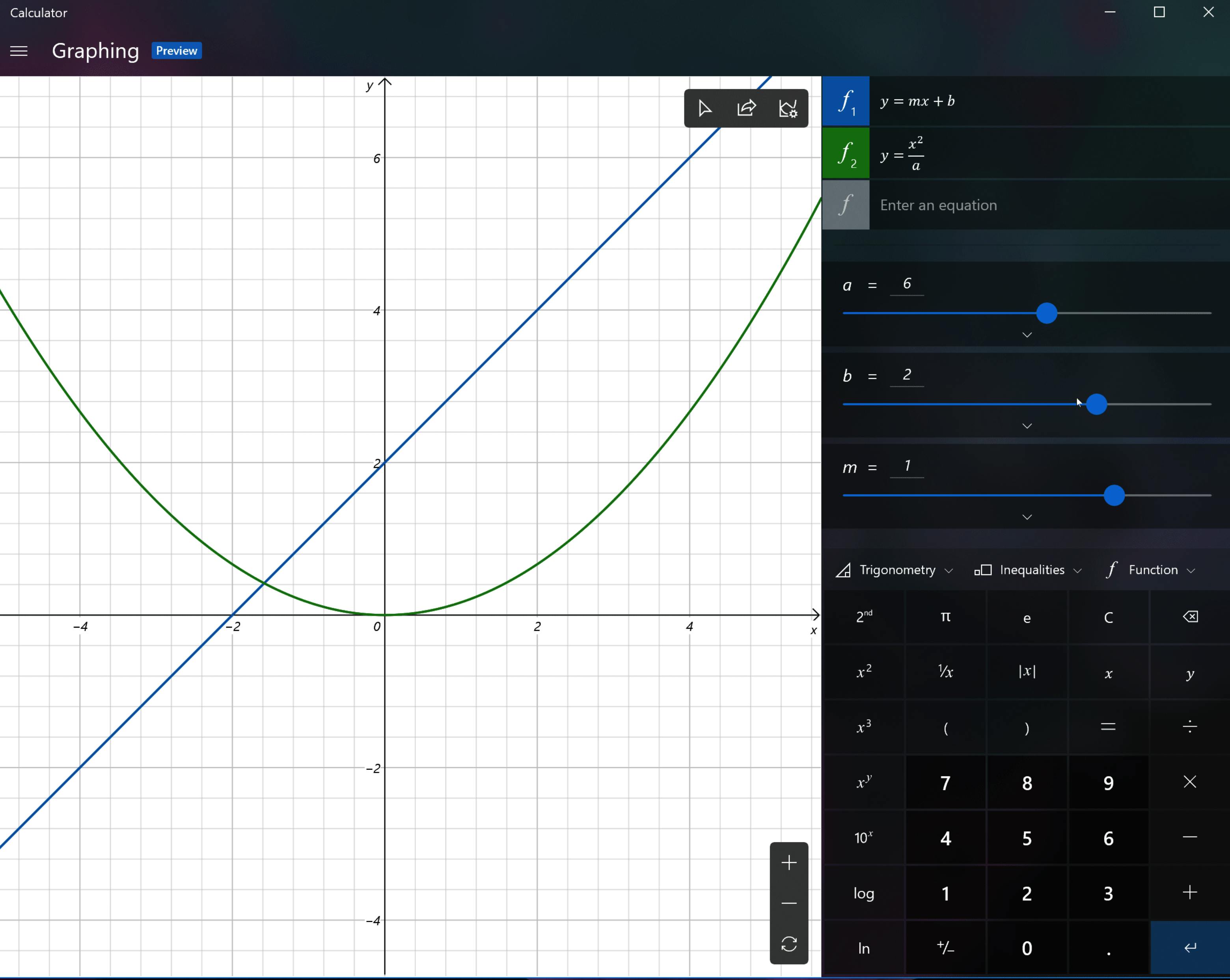Open the hamburger navigation menu
This screenshot has height=980, width=1230.
coord(19,51)
